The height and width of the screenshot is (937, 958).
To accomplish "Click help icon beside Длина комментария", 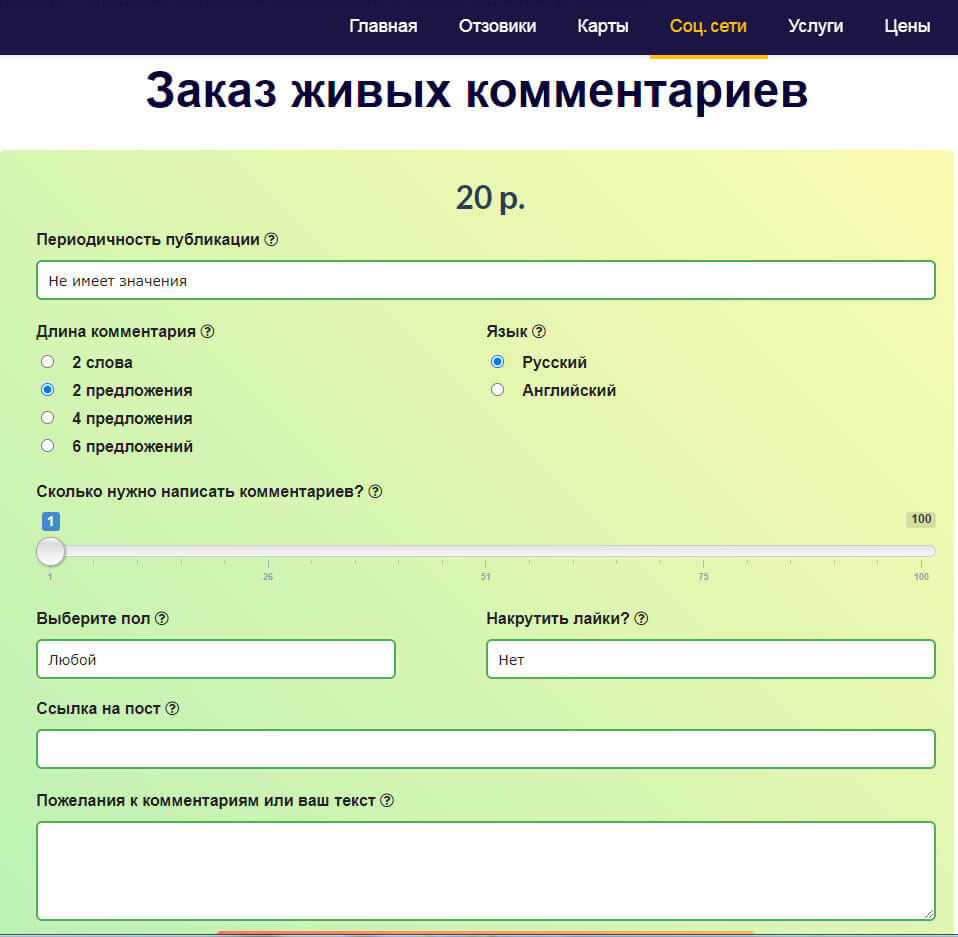I will (x=207, y=332).
